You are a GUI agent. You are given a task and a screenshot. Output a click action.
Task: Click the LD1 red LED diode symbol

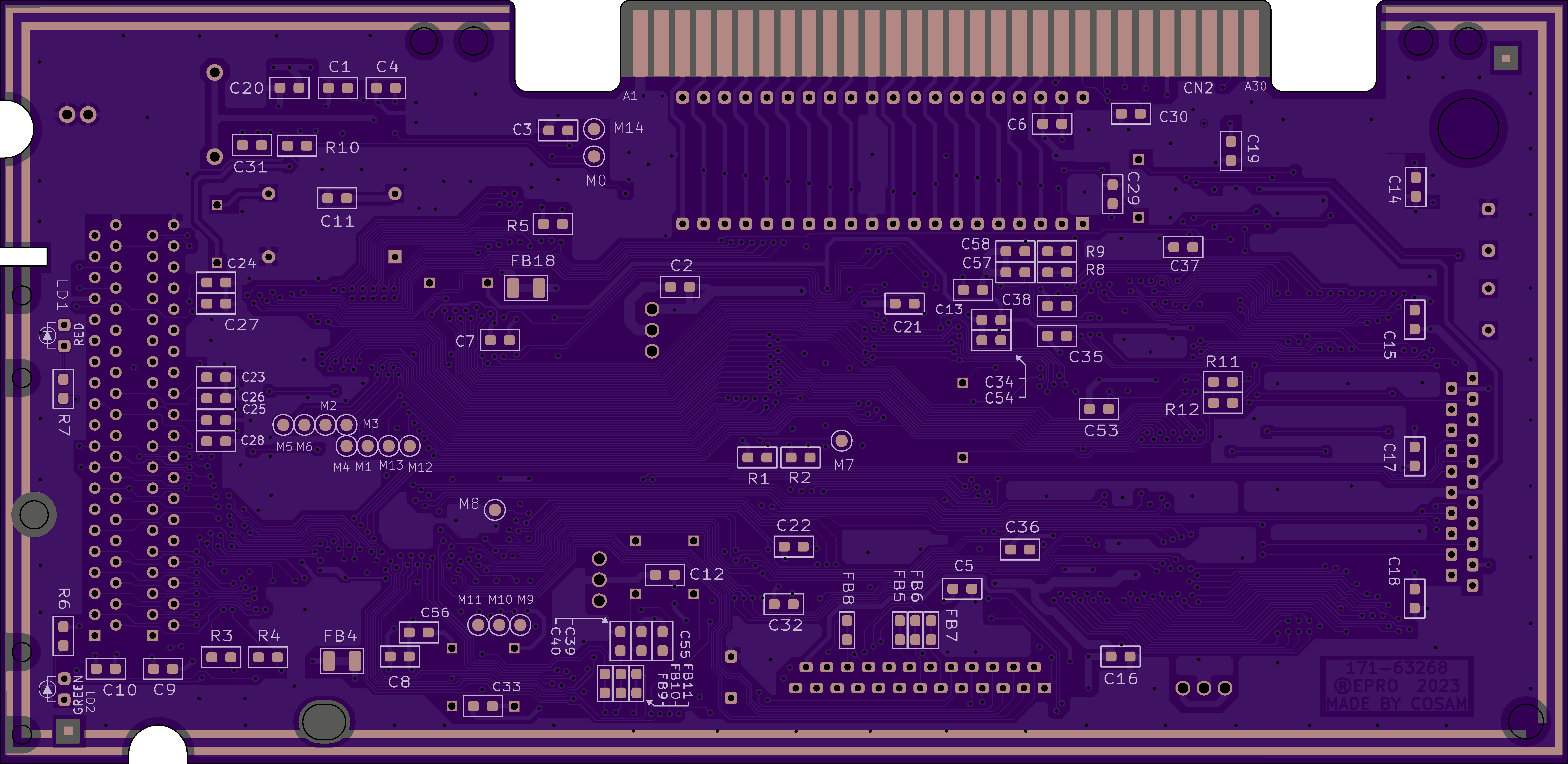coord(47,335)
